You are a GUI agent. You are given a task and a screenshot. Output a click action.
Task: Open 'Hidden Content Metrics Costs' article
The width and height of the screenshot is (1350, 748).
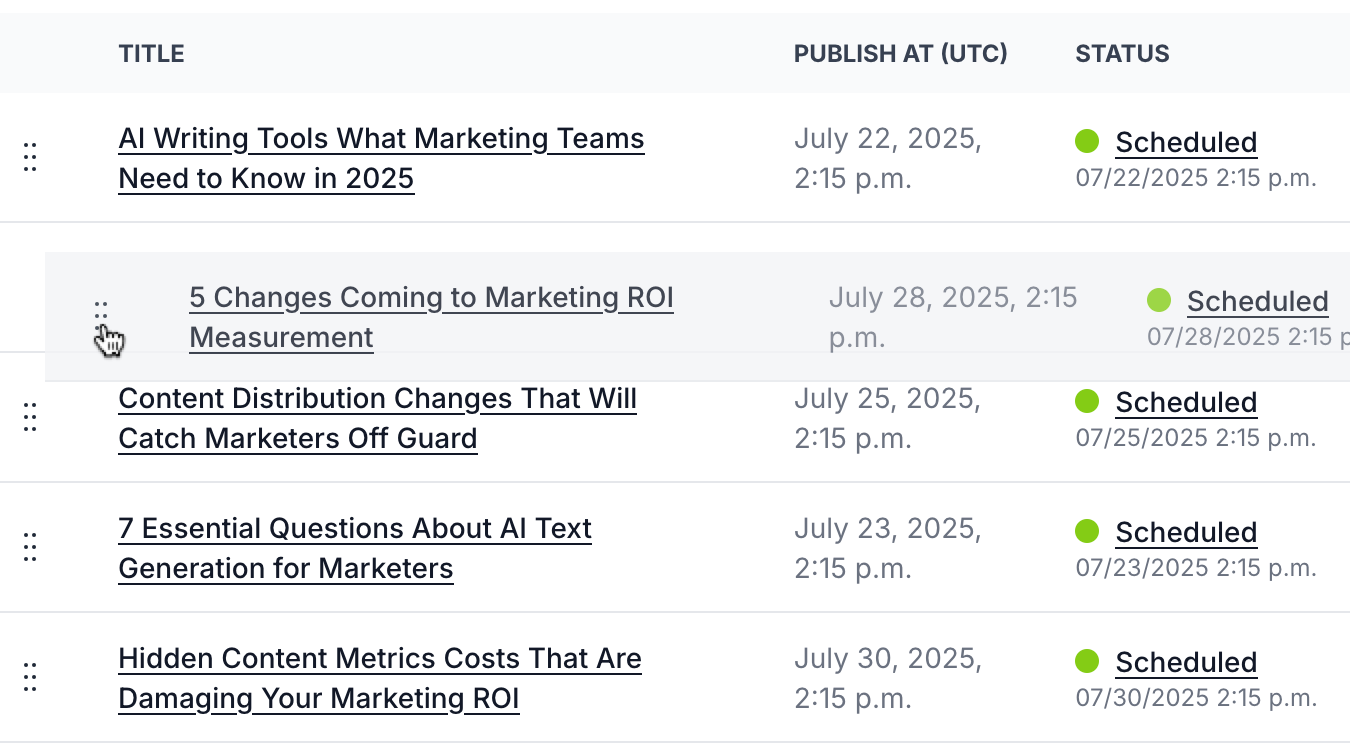coord(380,659)
